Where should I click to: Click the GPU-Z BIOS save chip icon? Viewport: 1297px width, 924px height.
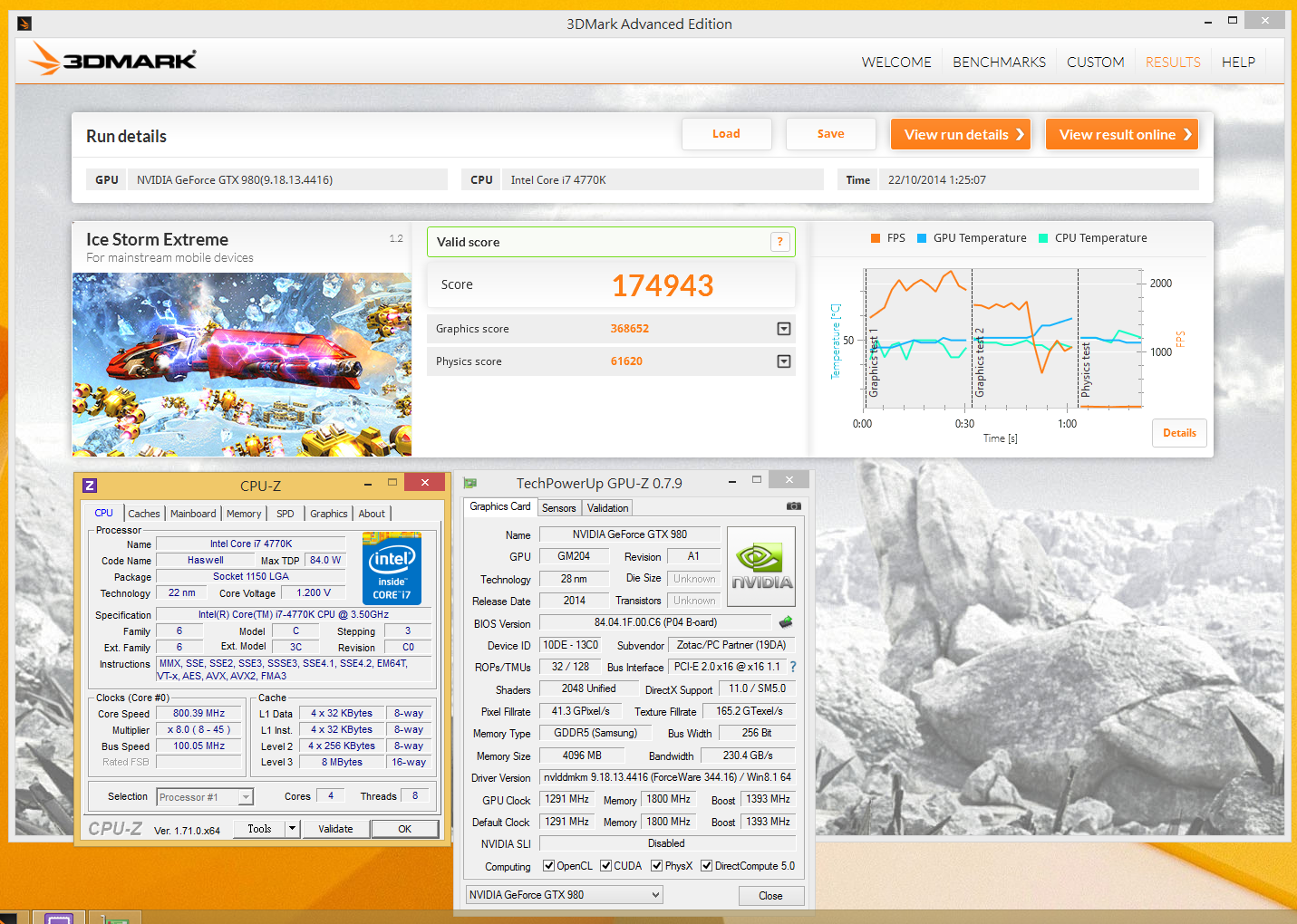click(786, 621)
